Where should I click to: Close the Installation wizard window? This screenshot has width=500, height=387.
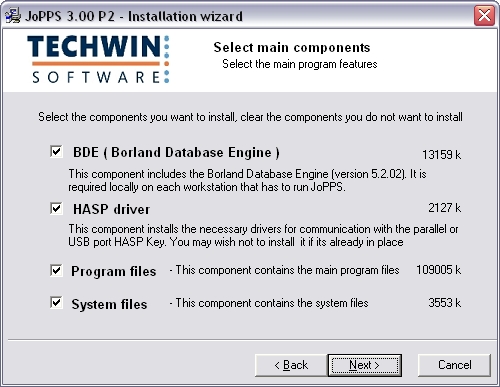pos(484,16)
